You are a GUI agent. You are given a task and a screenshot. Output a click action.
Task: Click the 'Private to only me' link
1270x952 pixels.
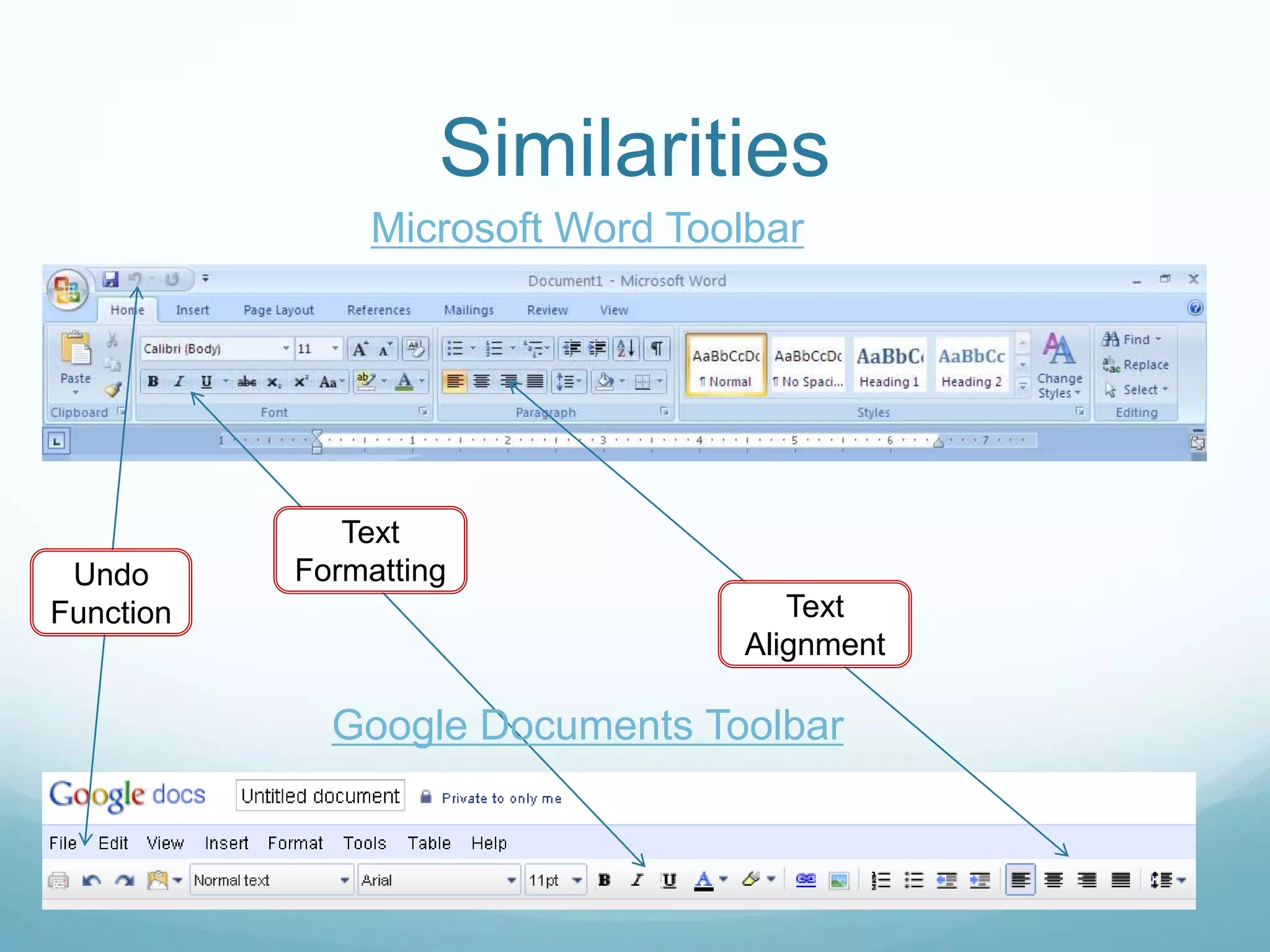point(502,798)
